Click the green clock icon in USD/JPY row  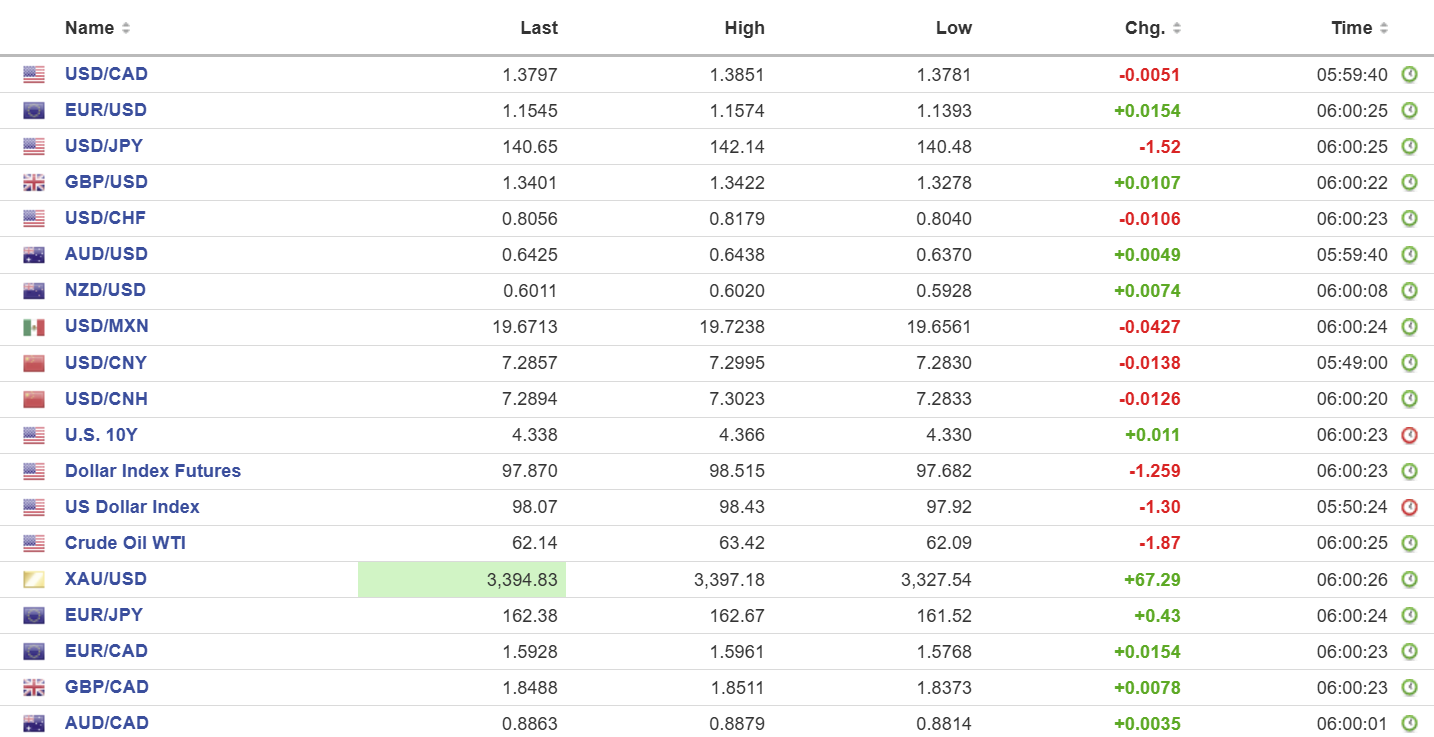tap(1409, 147)
